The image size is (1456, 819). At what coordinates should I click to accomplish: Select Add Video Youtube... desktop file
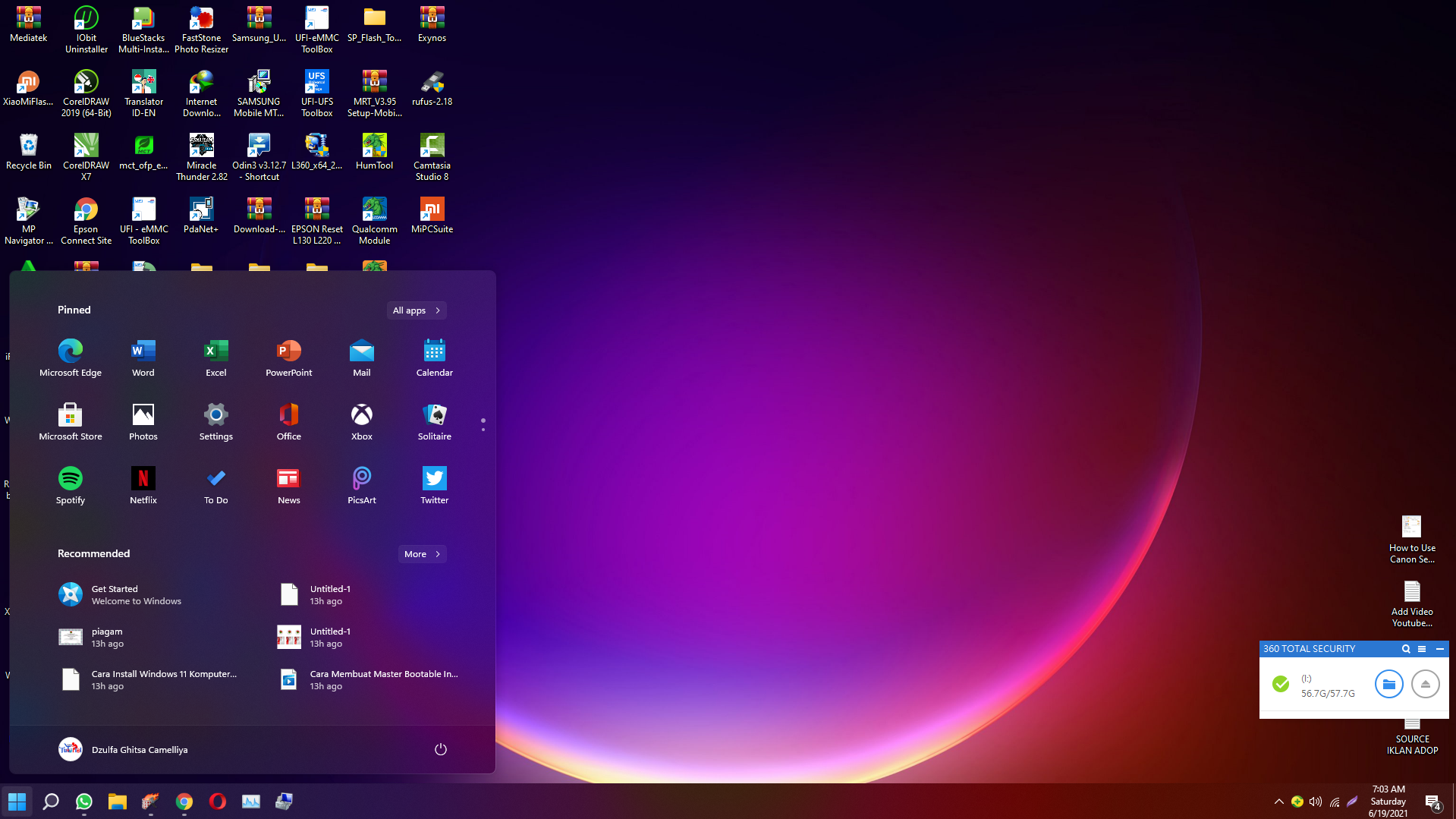coord(1412,603)
